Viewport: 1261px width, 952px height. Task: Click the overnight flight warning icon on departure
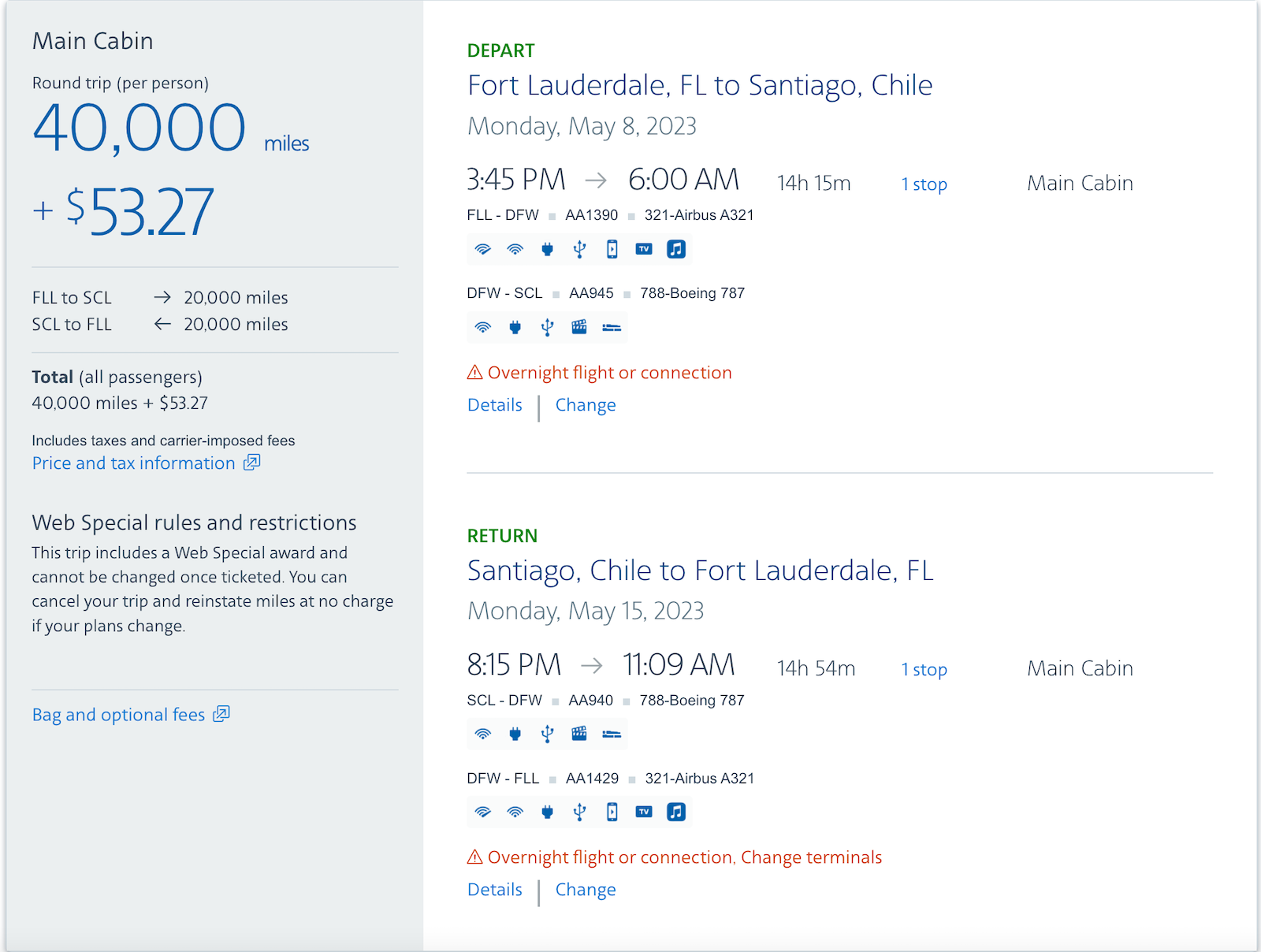(x=474, y=372)
